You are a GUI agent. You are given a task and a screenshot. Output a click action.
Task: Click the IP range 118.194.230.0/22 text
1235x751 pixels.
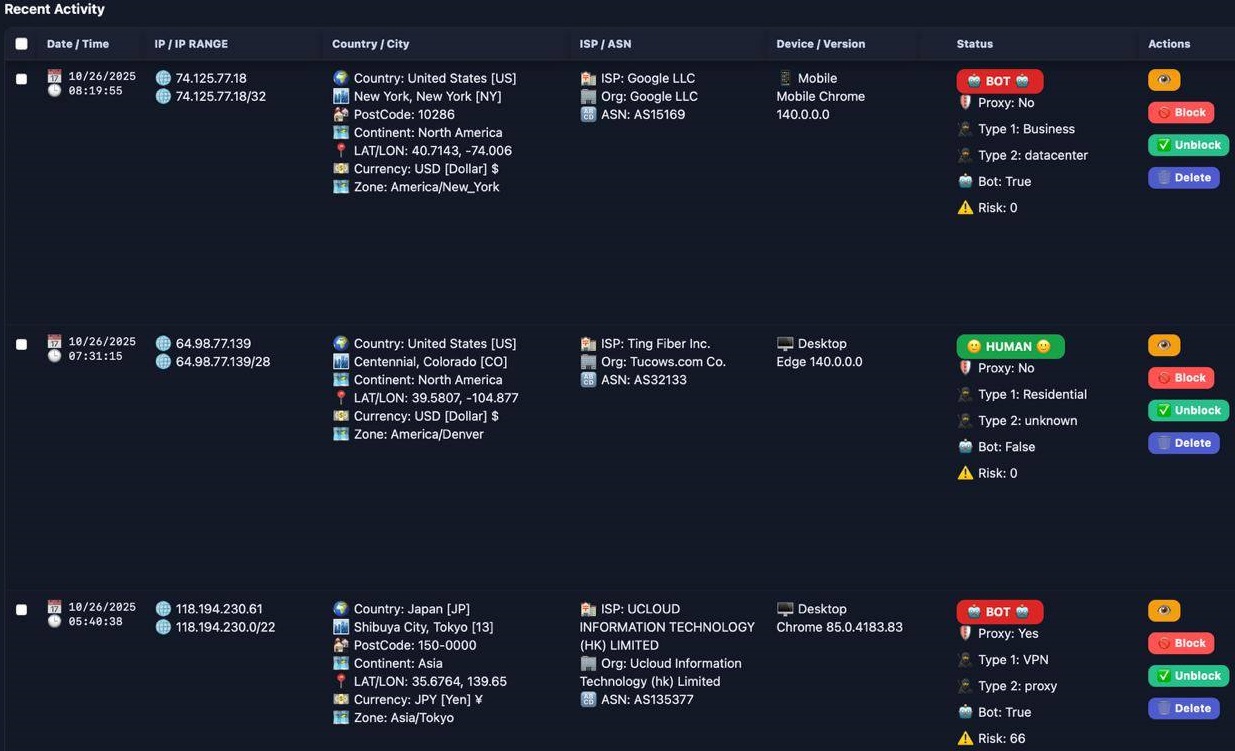click(x=225, y=627)
